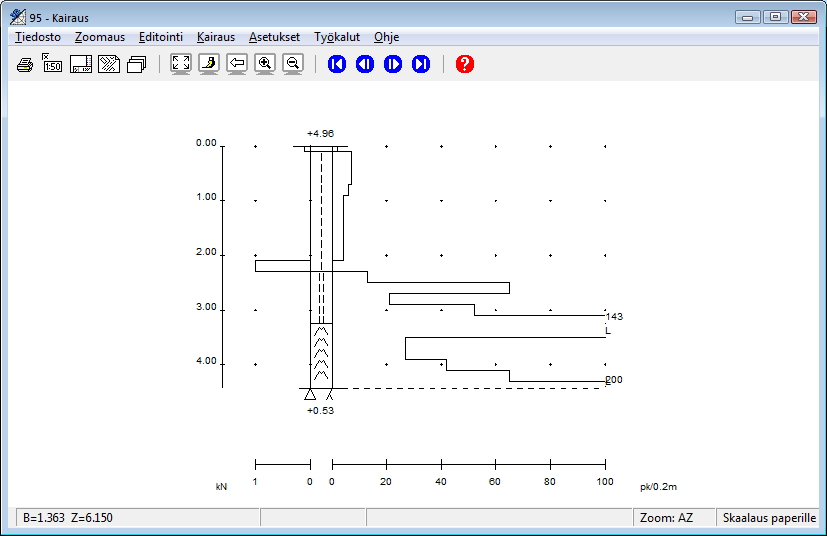
Task: Zoom out with the magnifier minus
Action: click(293, 64)
